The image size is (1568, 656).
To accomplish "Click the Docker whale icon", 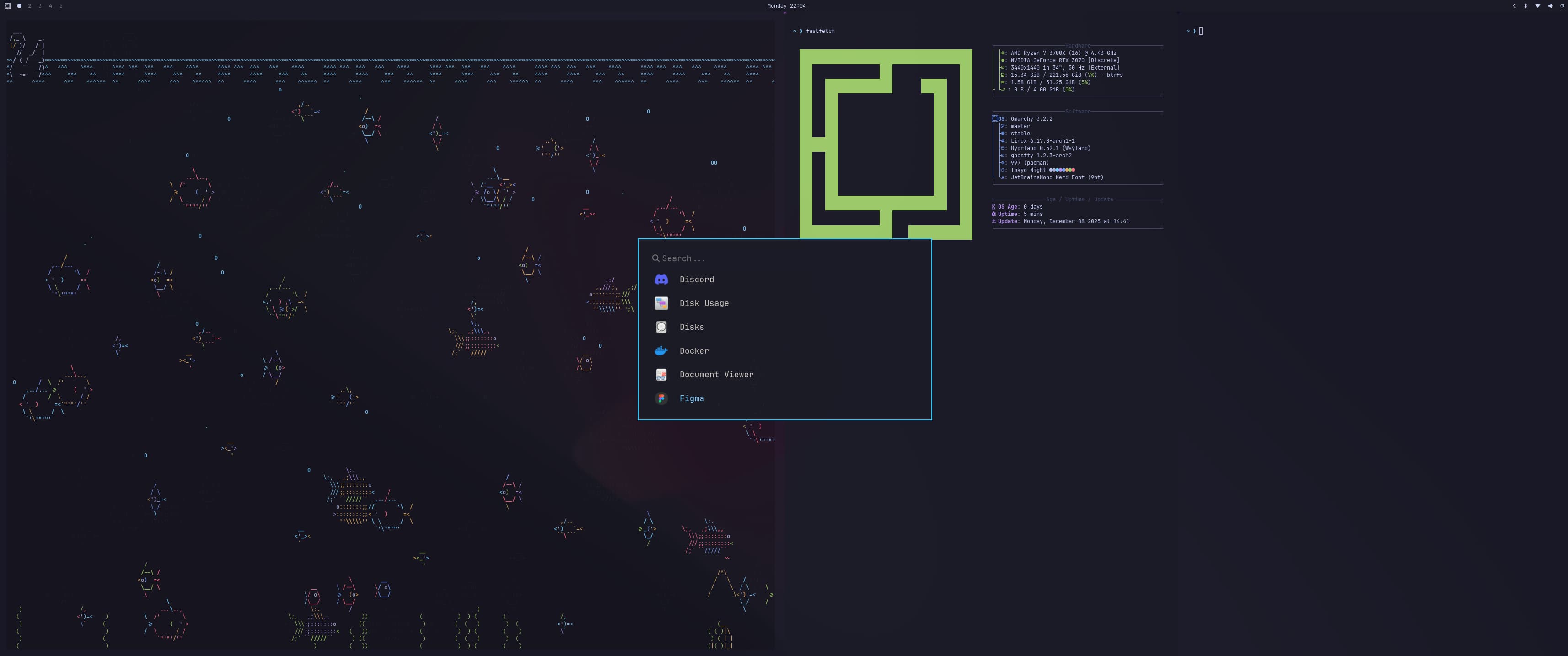I will click(x=661, y=350).
